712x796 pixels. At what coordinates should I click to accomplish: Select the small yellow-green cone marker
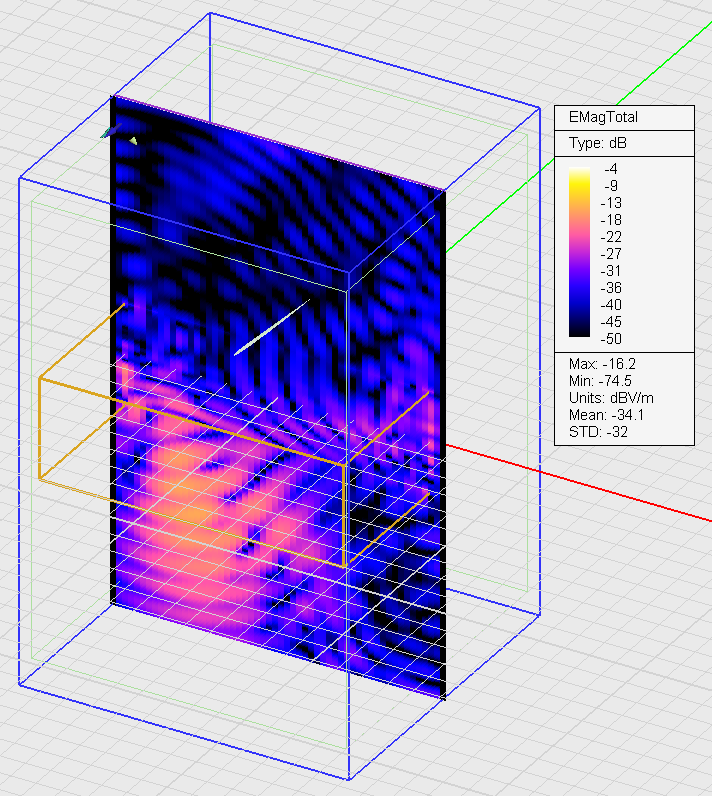tap(133, 141)
